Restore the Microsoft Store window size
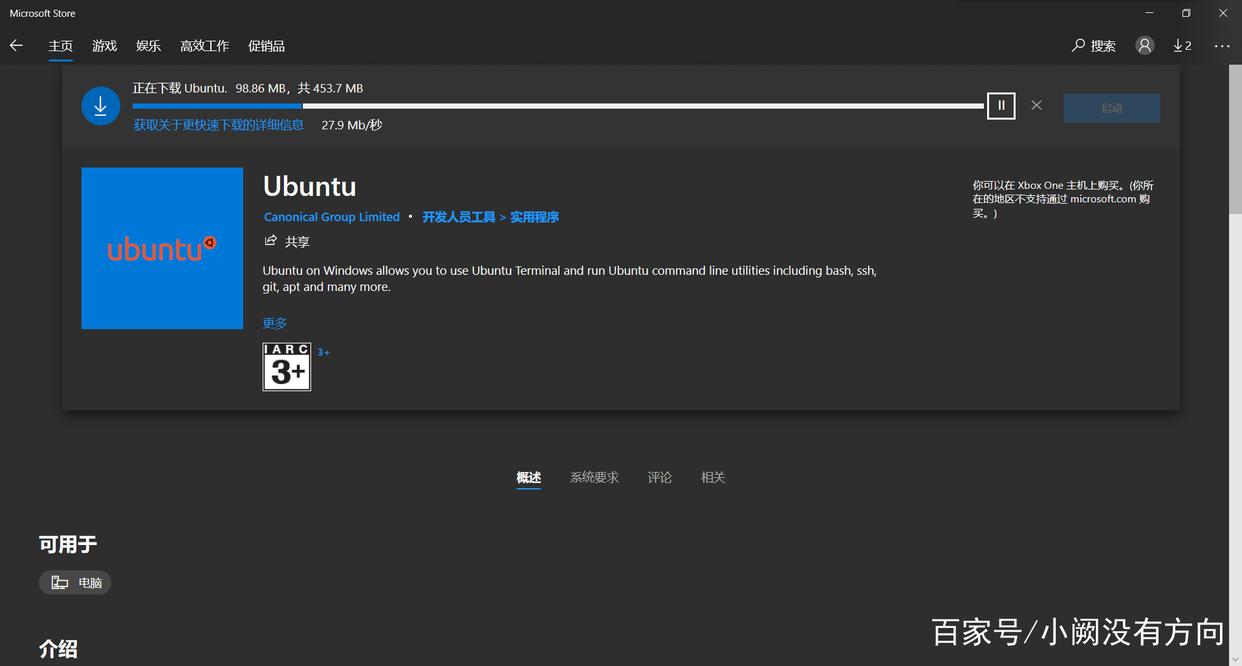This screenshot has height=666, width=1242. tap(1186, 13)
